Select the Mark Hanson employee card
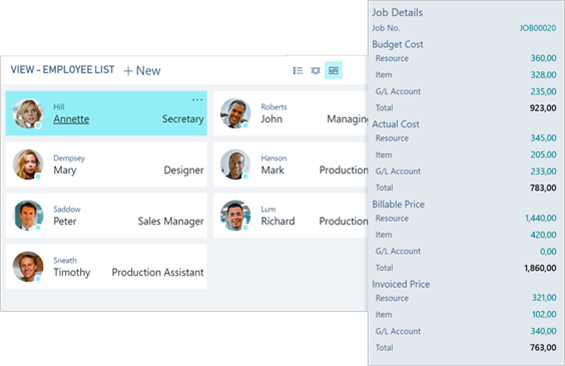The image size is (565, 366). pyautogui.click(x=290, y=164)
